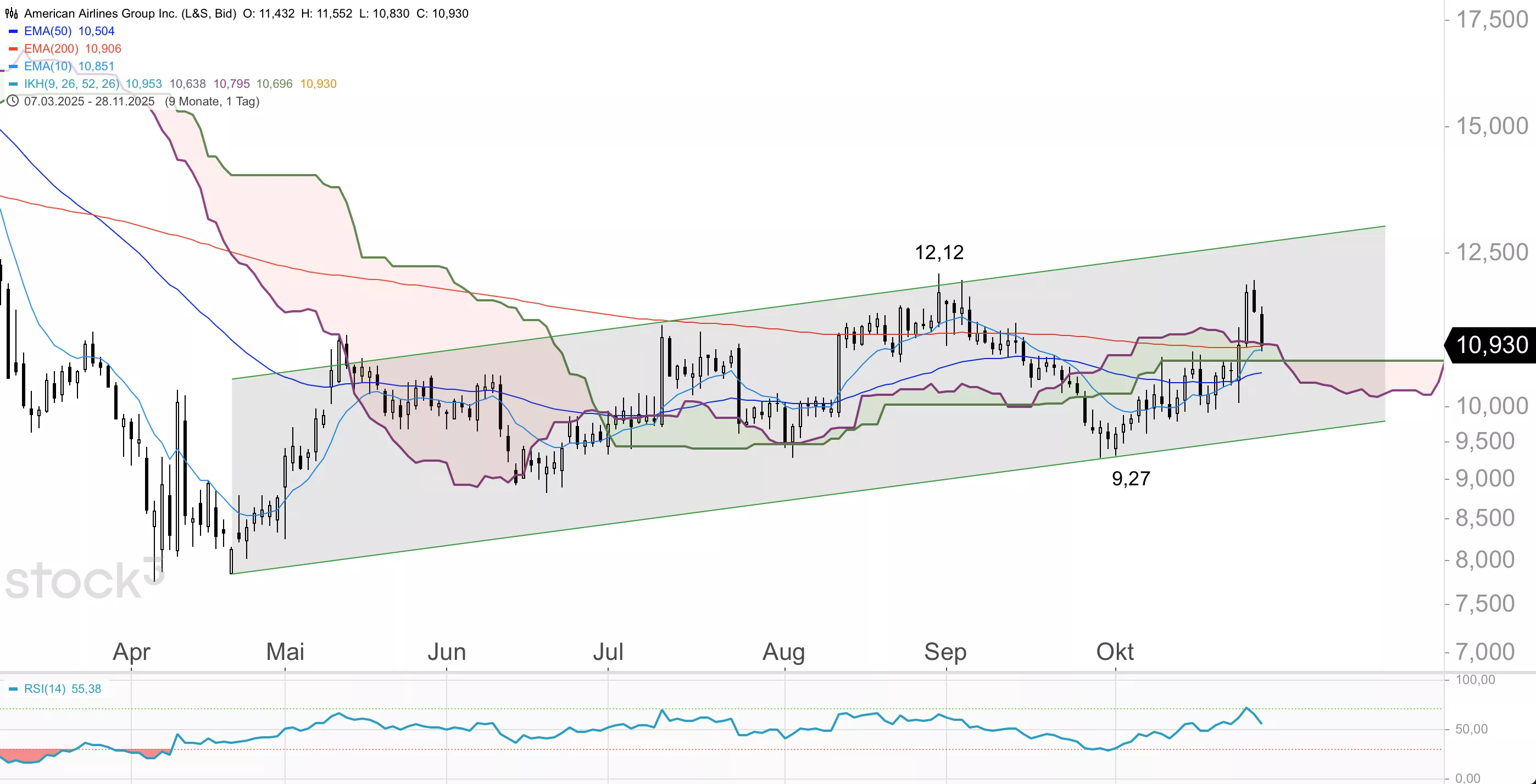Click the 9,27 low annotation label
The width and height of the screenshot is (1536, 784).
1131,478
